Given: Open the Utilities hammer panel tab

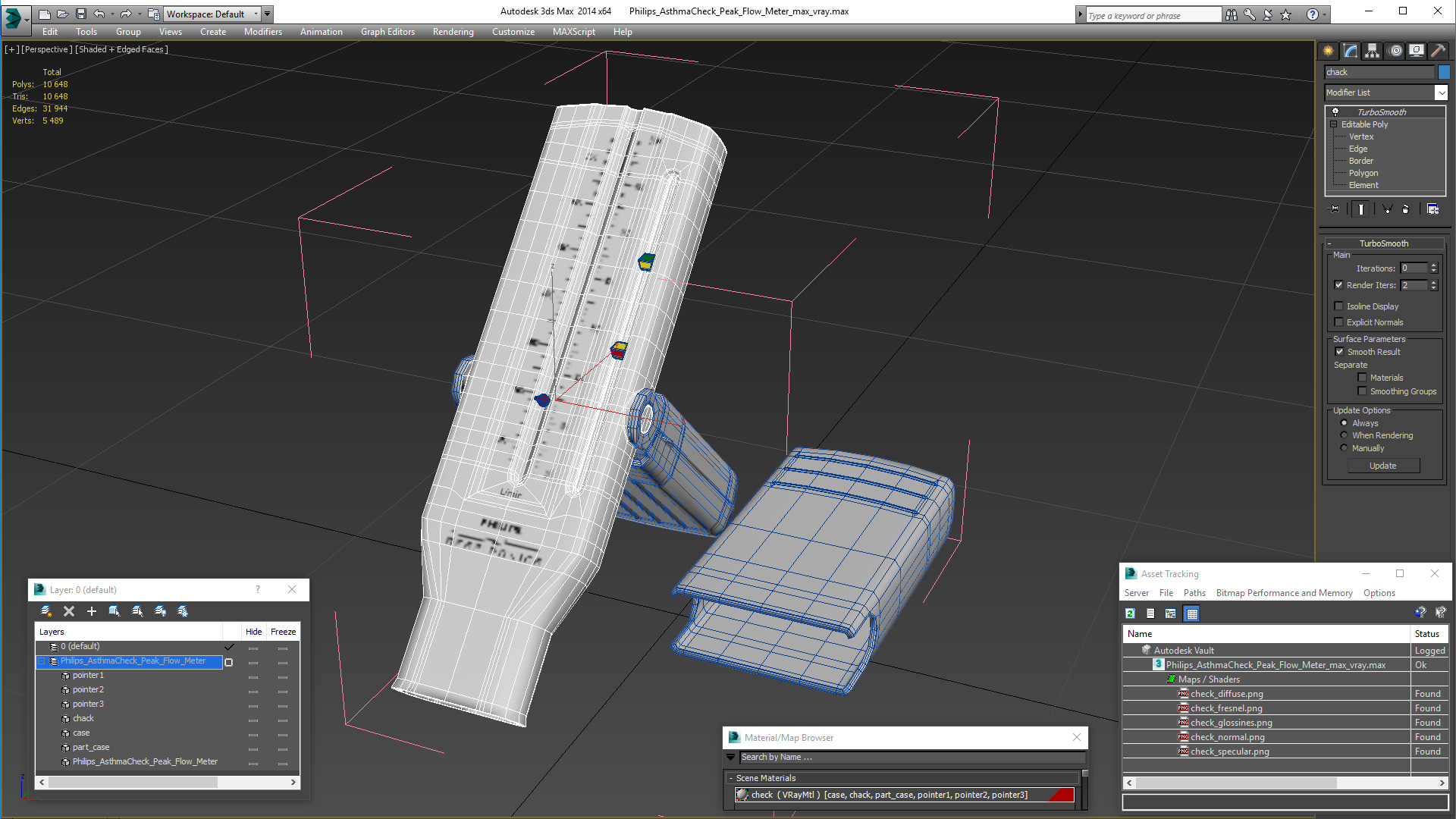Looking at the screenshot, I should point(1438,51).
